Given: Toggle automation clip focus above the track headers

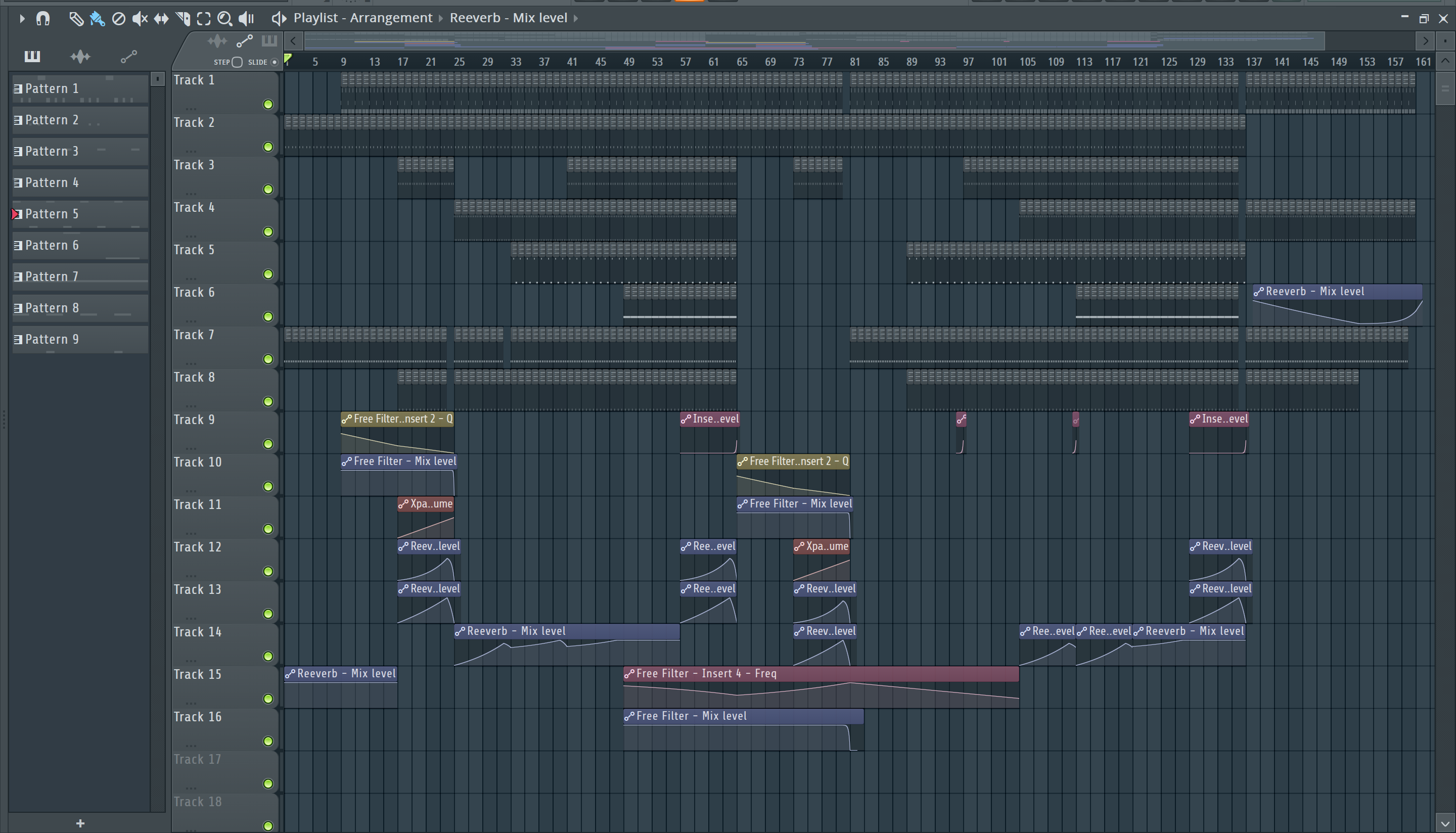Looking at the screenshot, I should pos(244,40).
